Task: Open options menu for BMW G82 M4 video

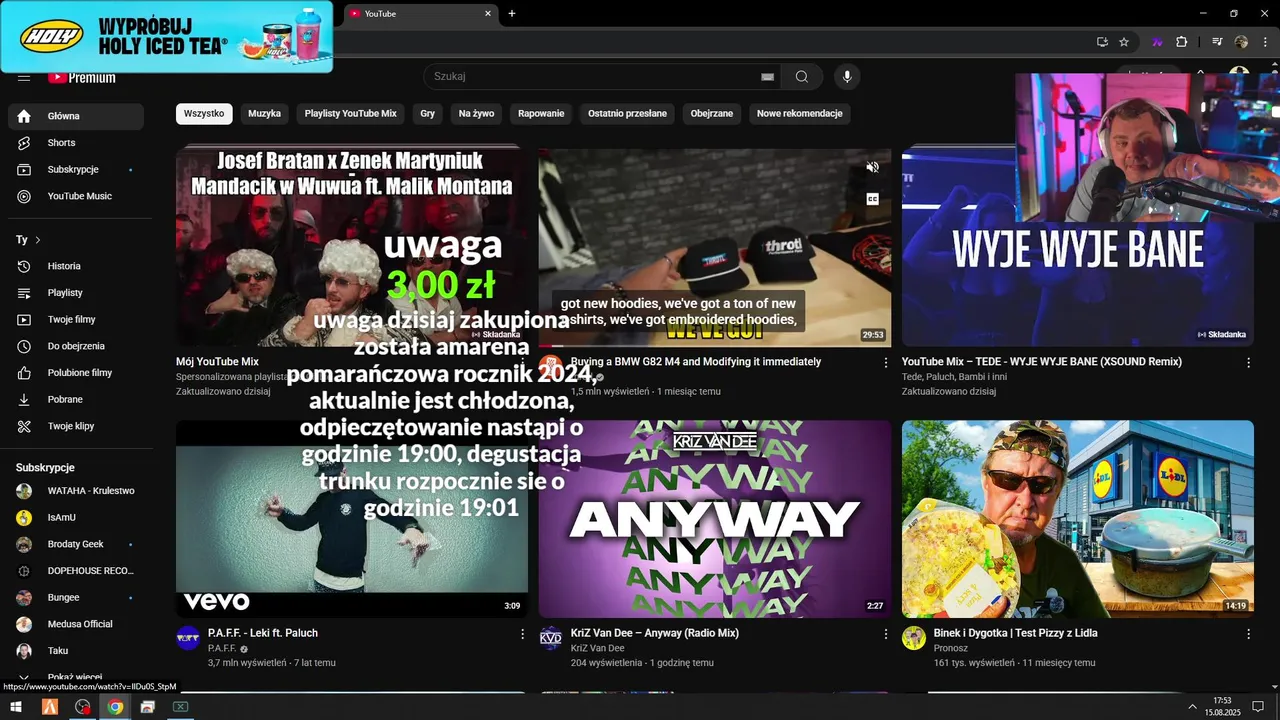Action: 885,363
